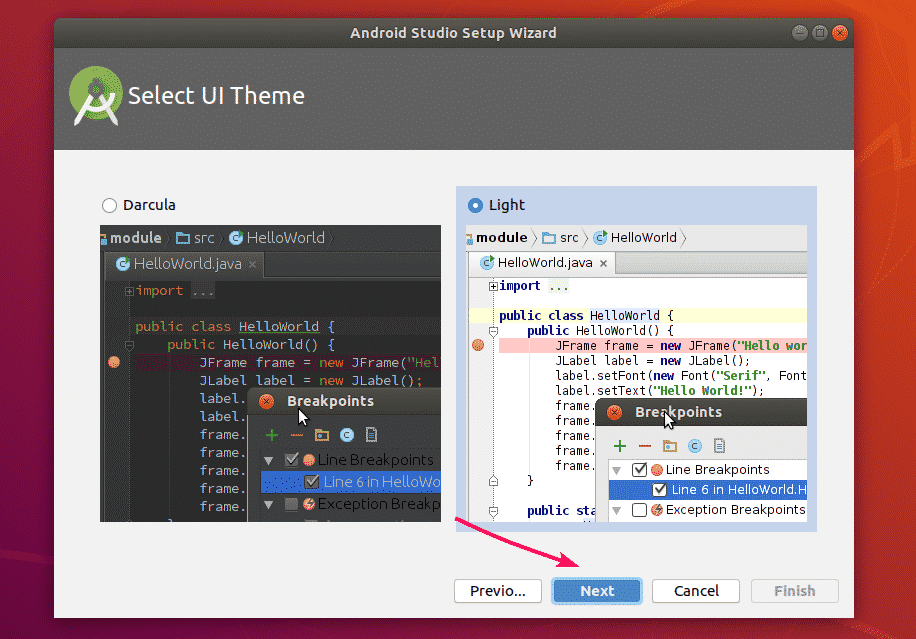Click the 'Android Studio Setup Wizard' title bar

coord(453,33)
